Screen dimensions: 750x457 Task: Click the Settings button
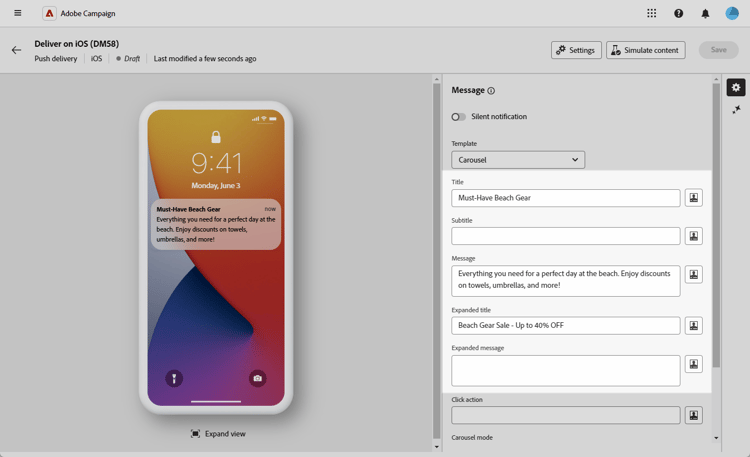576,50
